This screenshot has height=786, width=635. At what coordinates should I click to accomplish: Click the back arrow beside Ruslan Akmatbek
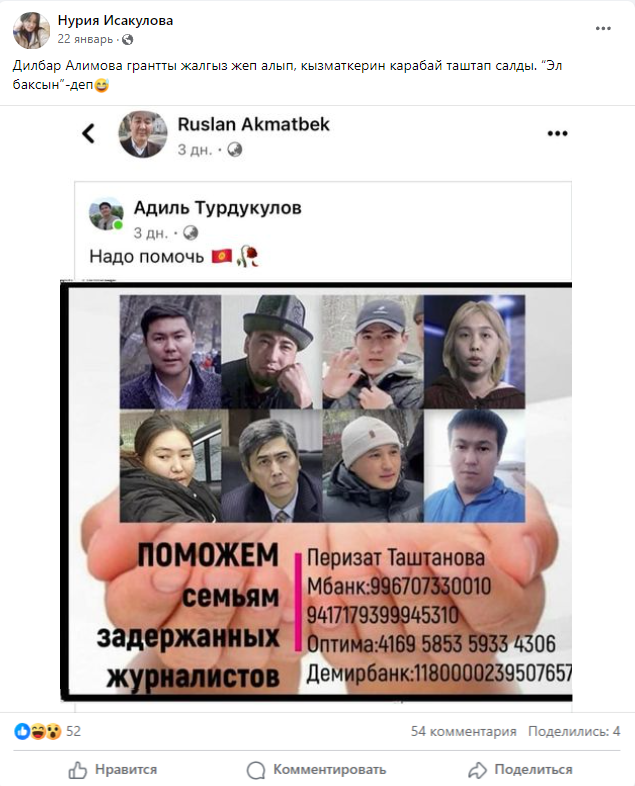pos(89,133)
